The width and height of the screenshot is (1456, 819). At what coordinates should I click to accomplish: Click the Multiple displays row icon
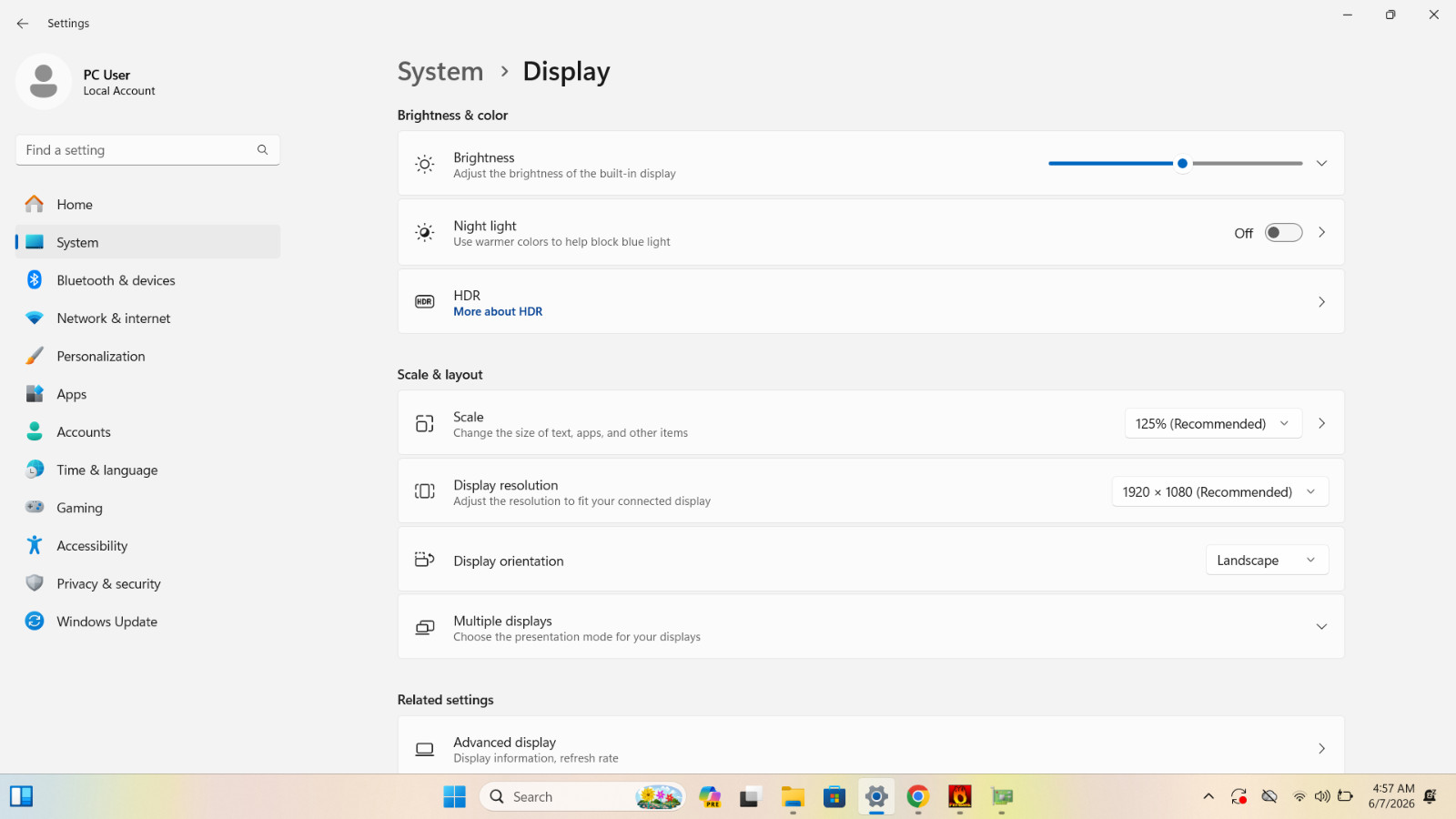pos(425,628)
